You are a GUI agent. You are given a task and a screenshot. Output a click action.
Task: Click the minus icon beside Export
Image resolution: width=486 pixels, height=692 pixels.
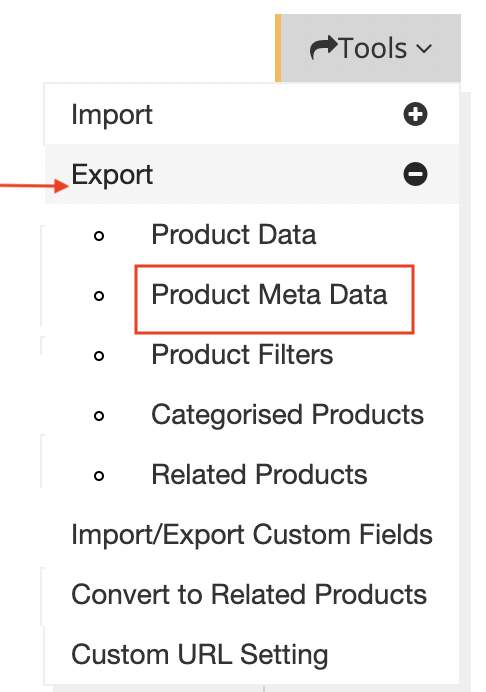(415, 174)
